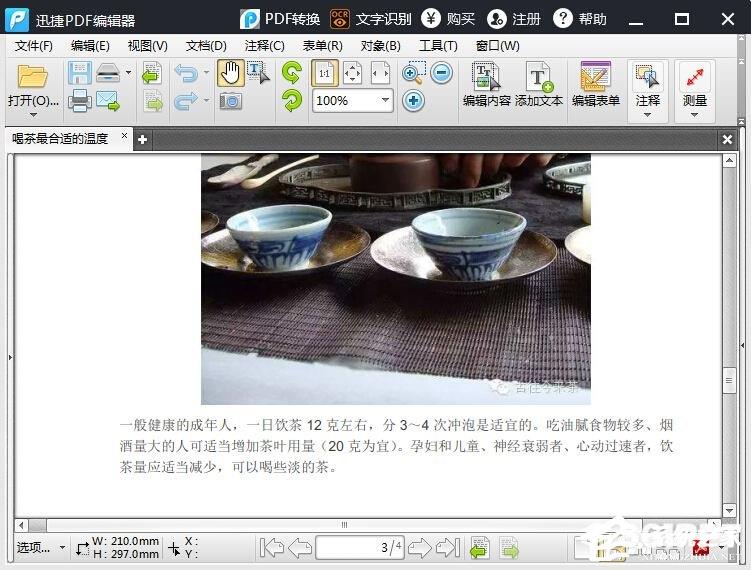The height and width of the screenshot is (570, 751).
Task: Fit page to window icon
Action: (x=353, y=73)
